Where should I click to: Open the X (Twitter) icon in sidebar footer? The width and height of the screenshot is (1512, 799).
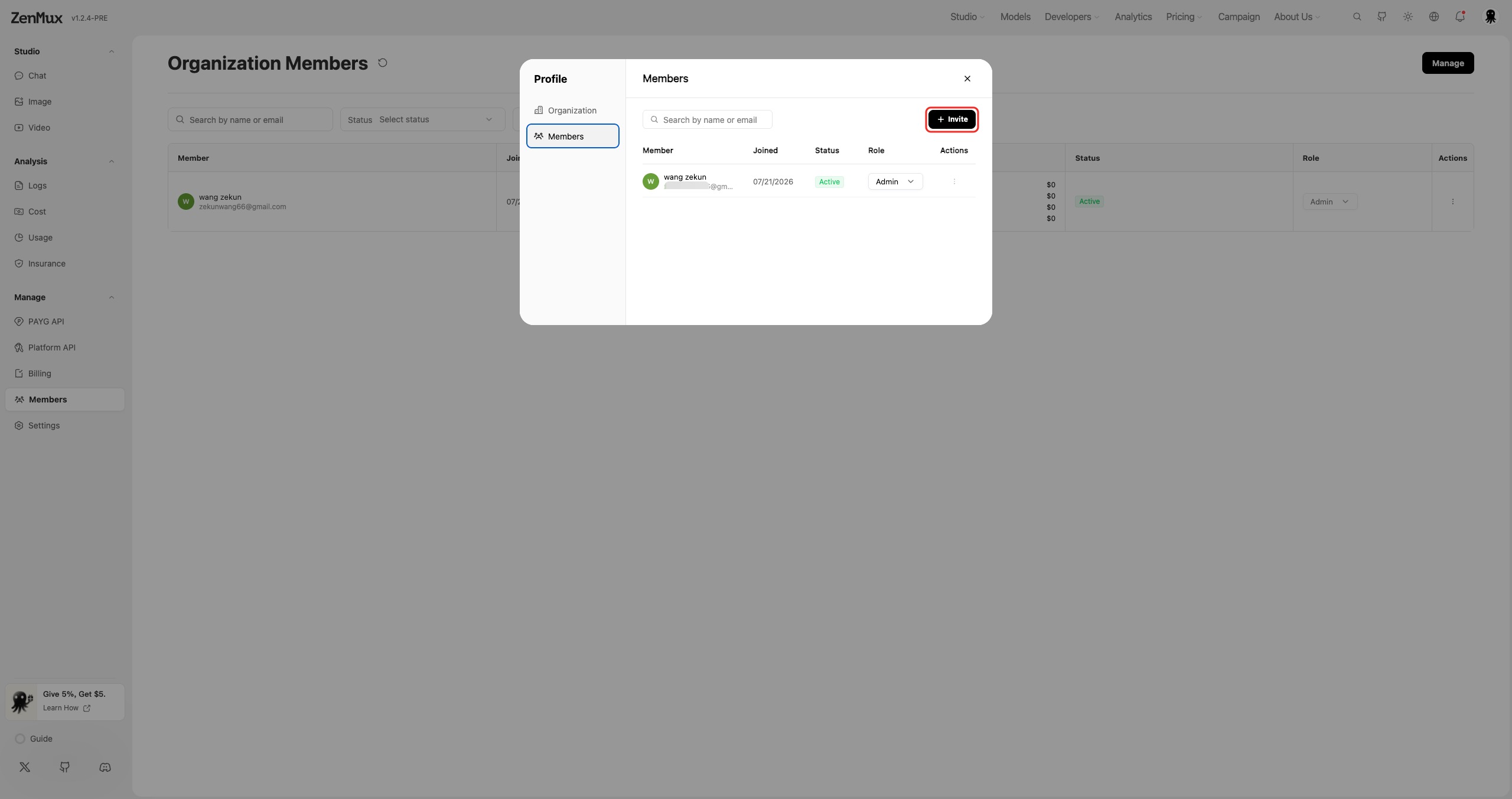point(25,767)
